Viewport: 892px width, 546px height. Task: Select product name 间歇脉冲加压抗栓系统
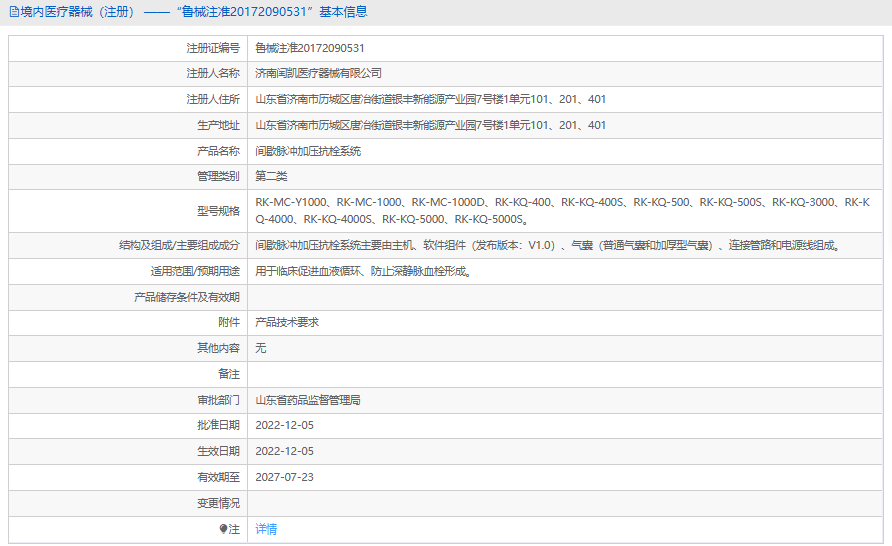click(308, 151)
